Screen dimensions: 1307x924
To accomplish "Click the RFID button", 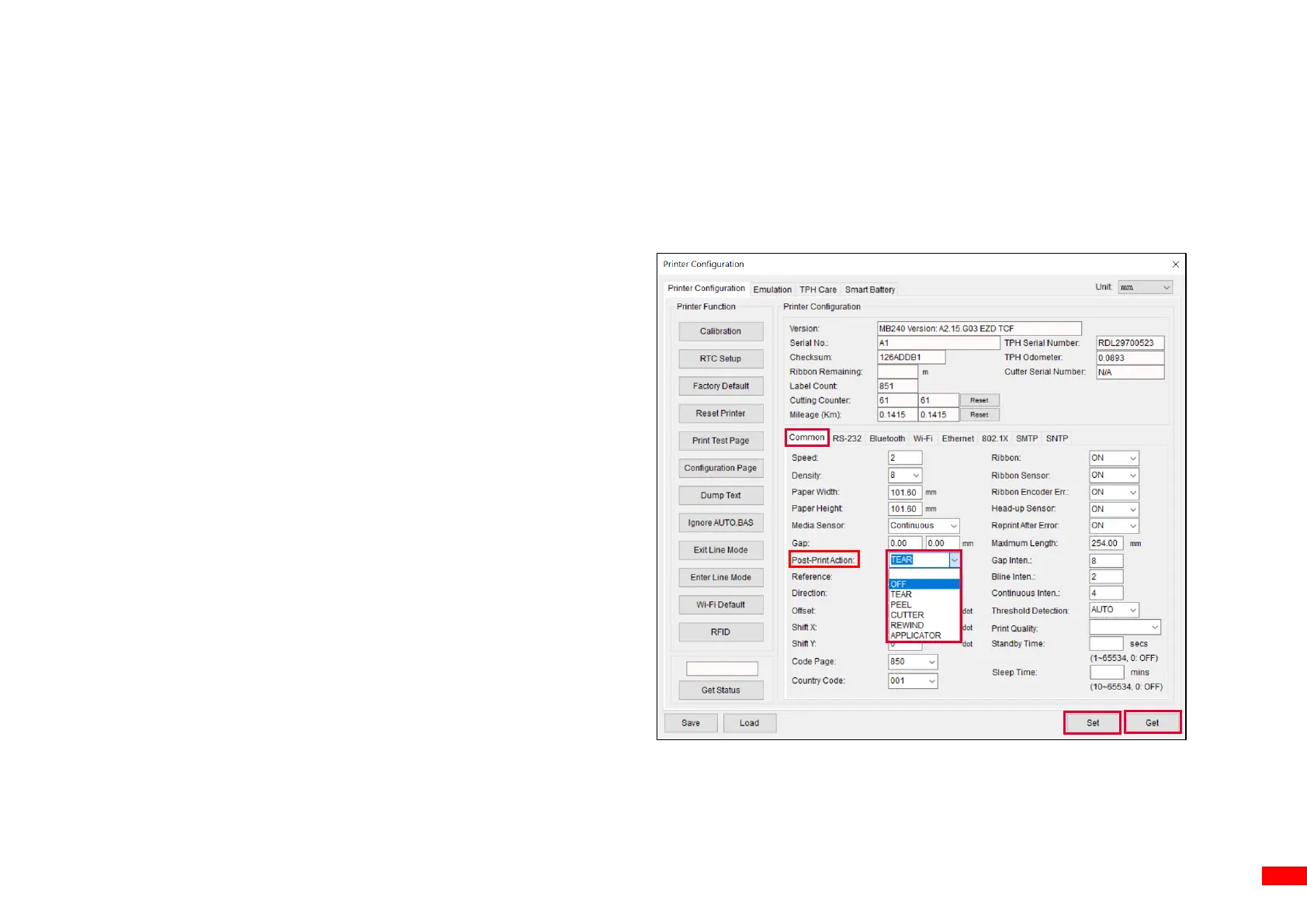I will pos(720,632).
